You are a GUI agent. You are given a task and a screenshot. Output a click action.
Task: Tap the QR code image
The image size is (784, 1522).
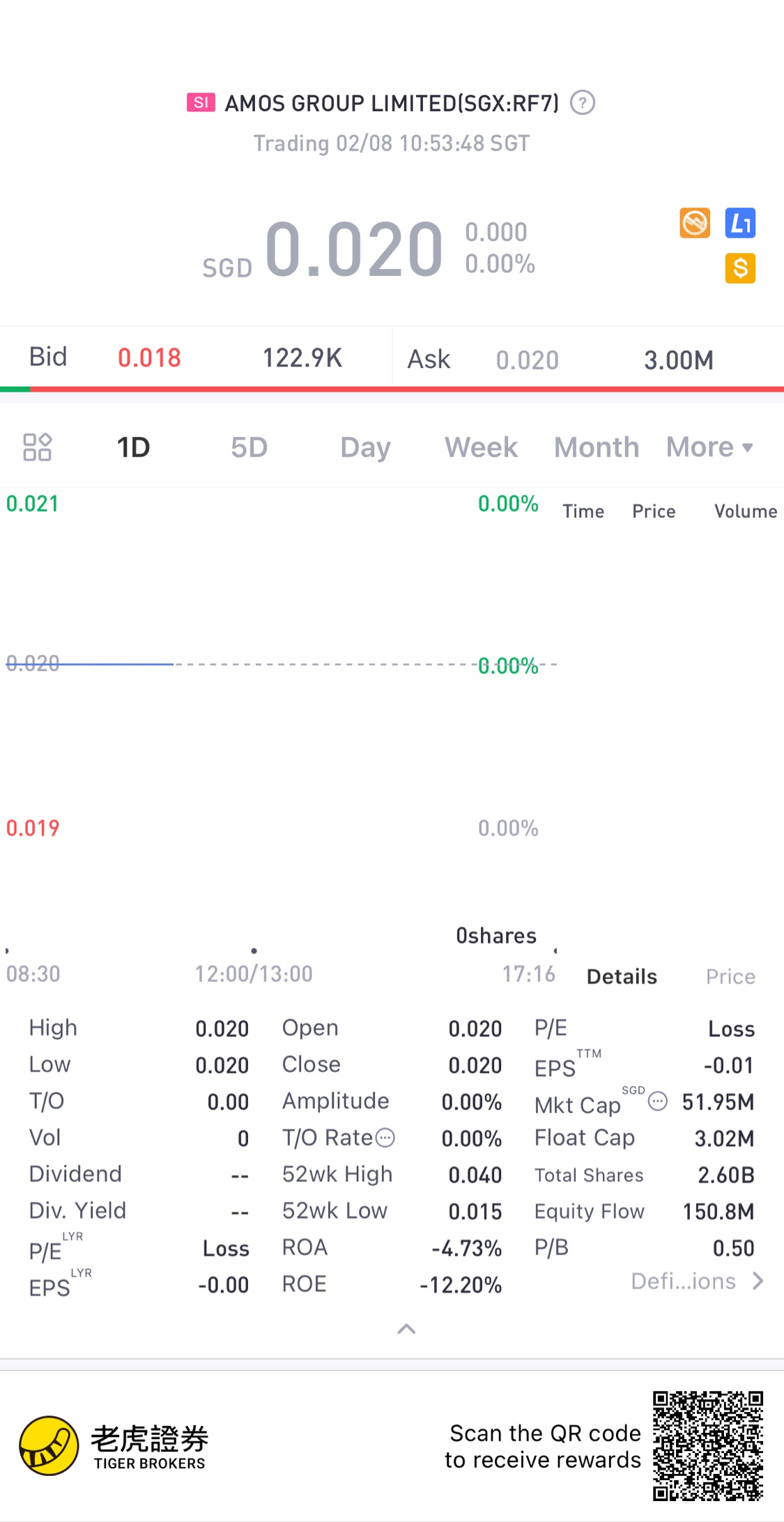(707, 1446)
